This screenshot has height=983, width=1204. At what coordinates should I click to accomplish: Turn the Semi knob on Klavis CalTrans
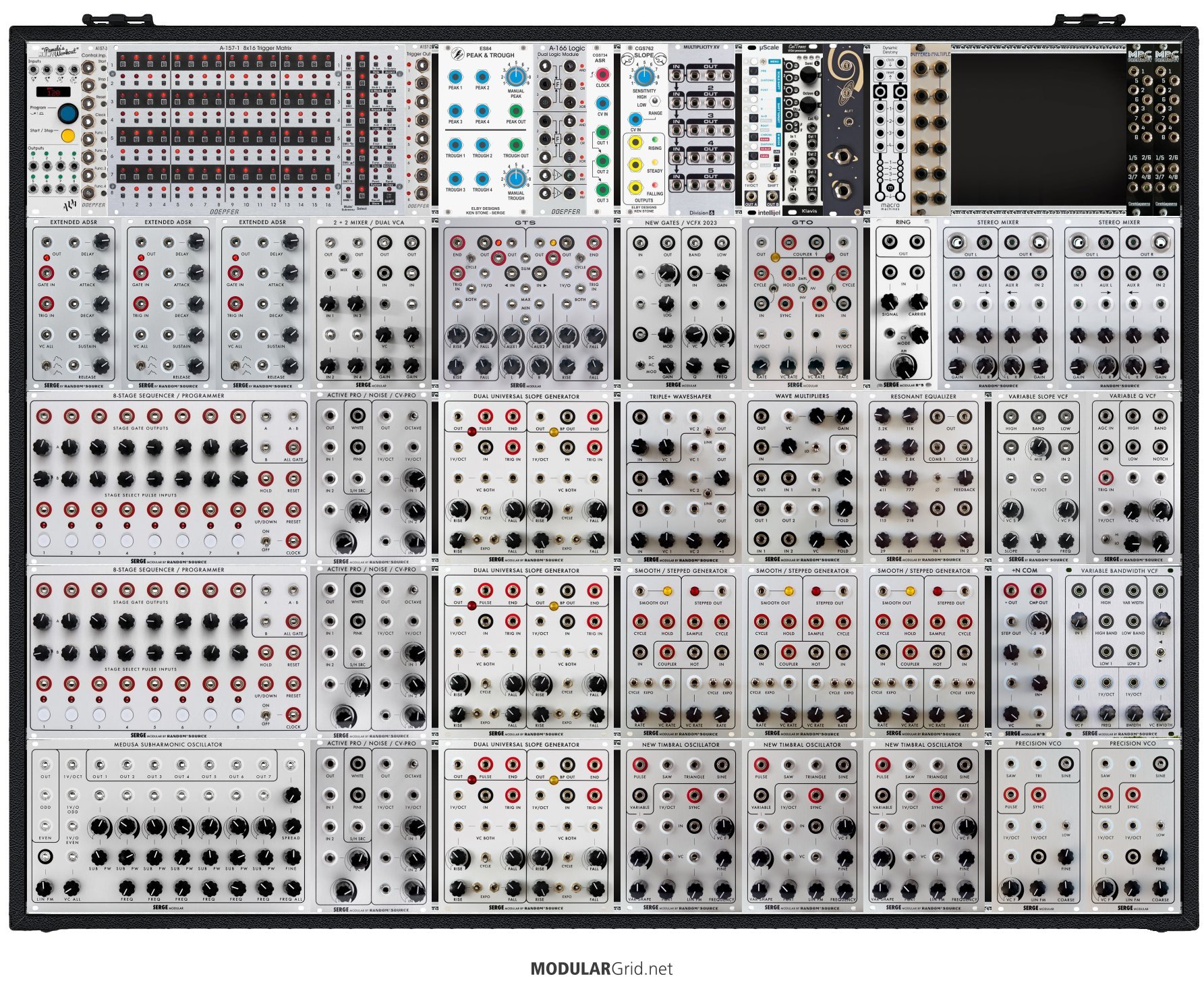(x=807, y=76)
